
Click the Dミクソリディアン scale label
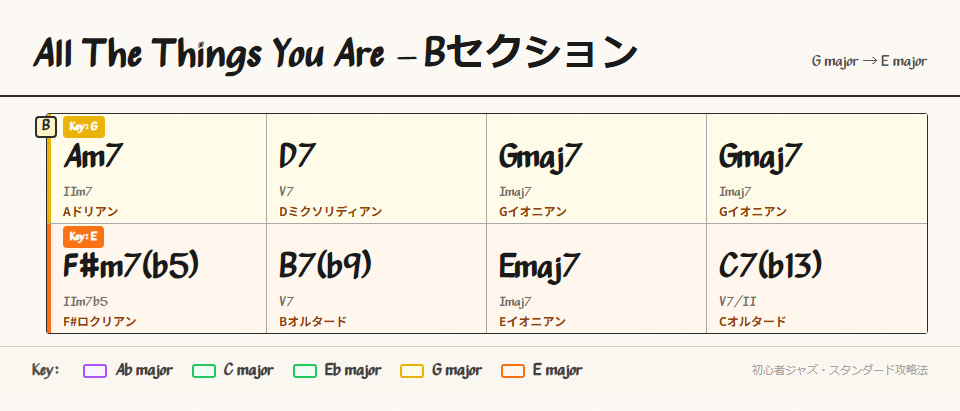[x=330, y=212]
